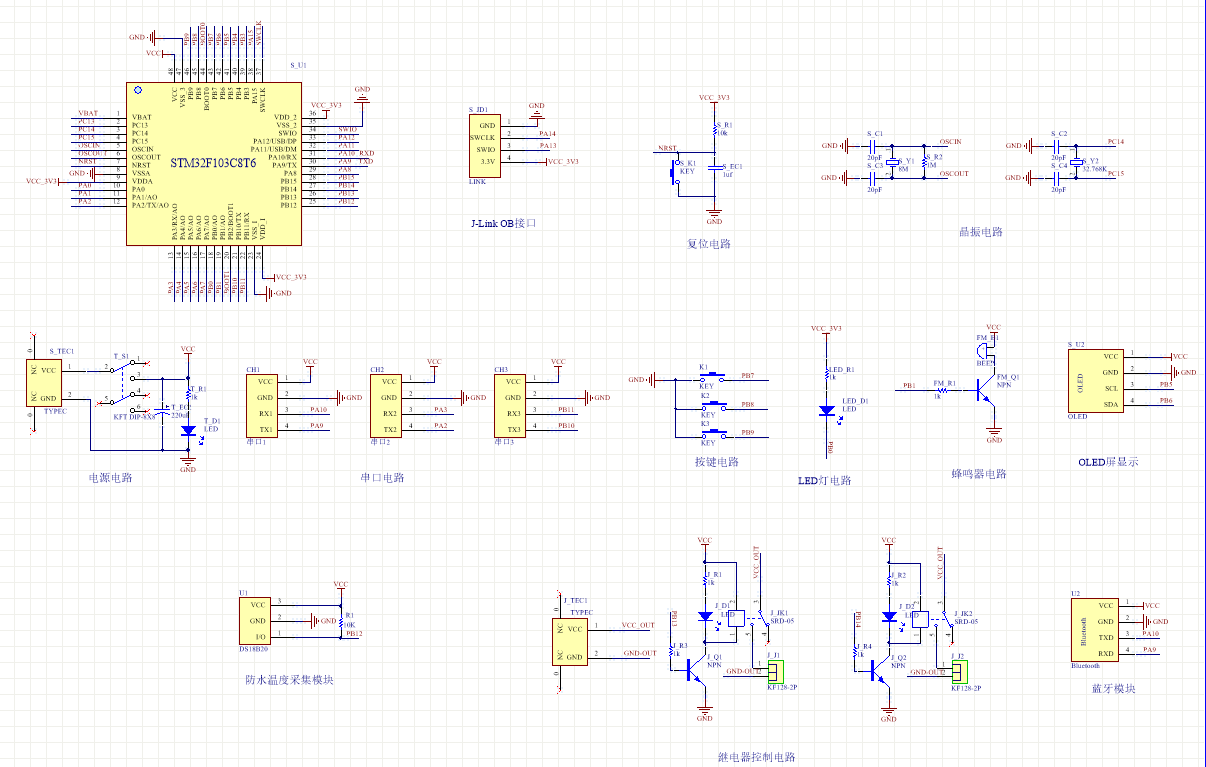
Task: Select the S_R1 10k resistor
Action: pyautogui.click(x=716, y=130)
